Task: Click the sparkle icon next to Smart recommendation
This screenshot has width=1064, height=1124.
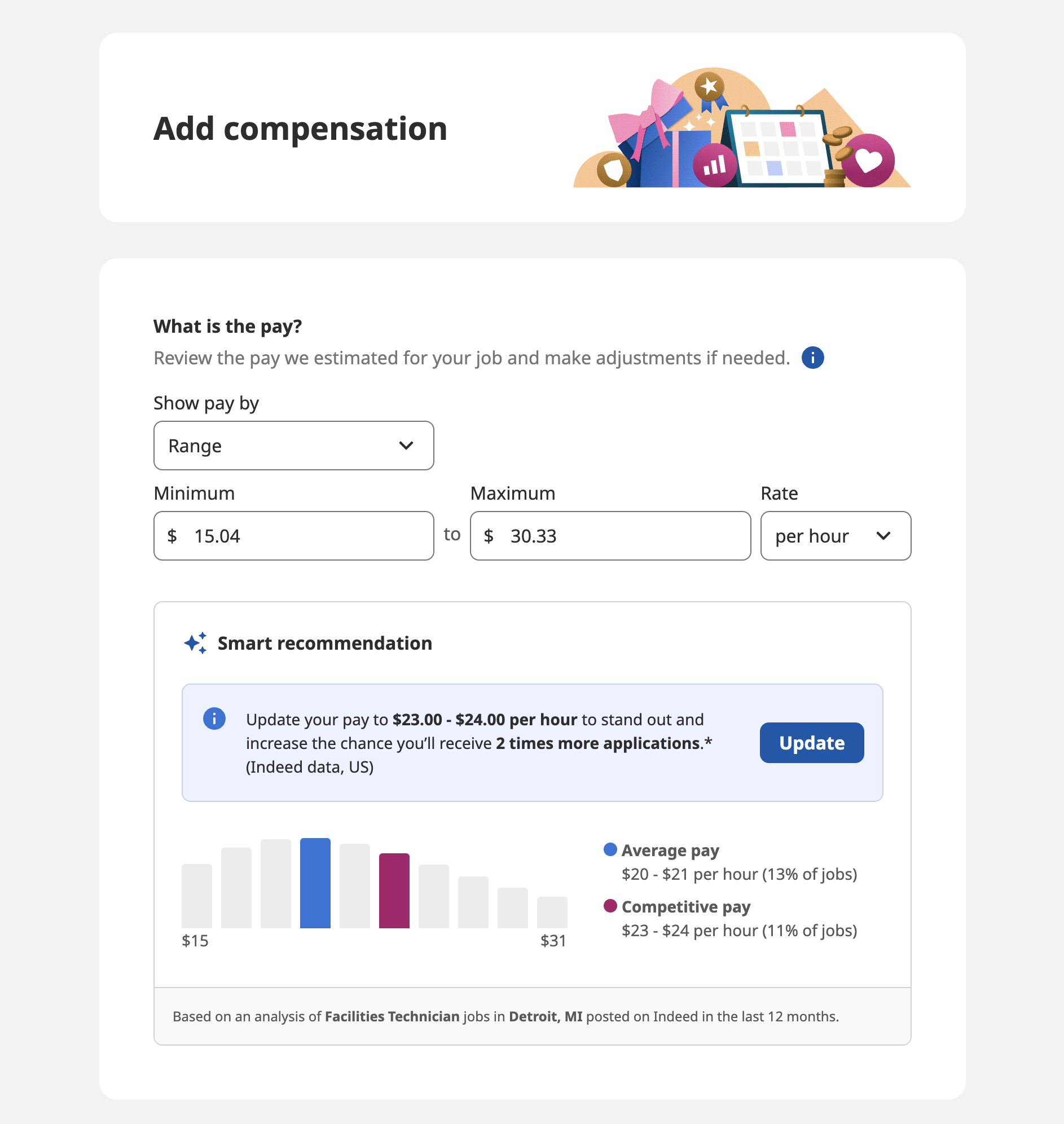Action: [194, 643]
